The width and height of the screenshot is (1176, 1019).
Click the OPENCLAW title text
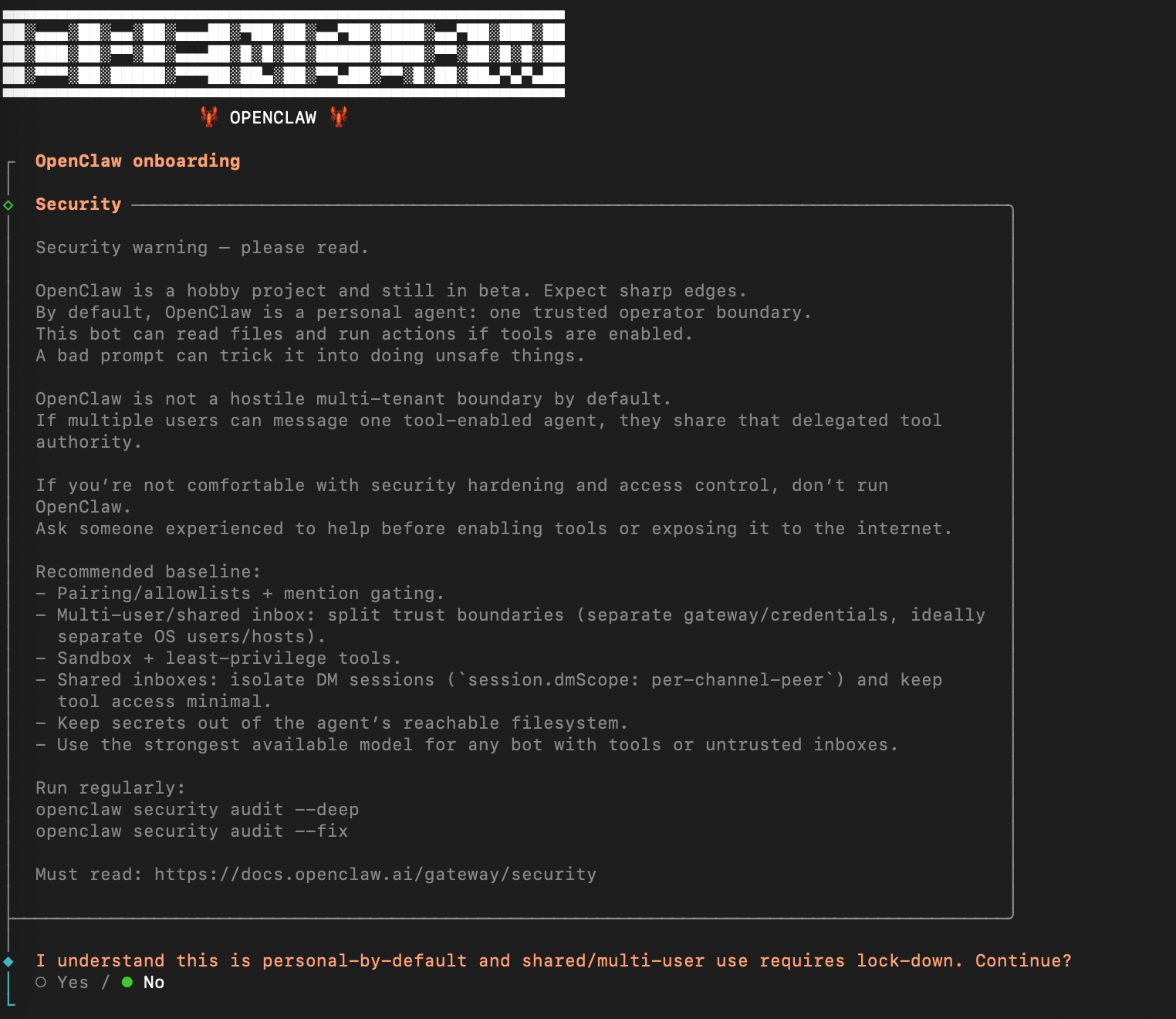tap(273, 117)
